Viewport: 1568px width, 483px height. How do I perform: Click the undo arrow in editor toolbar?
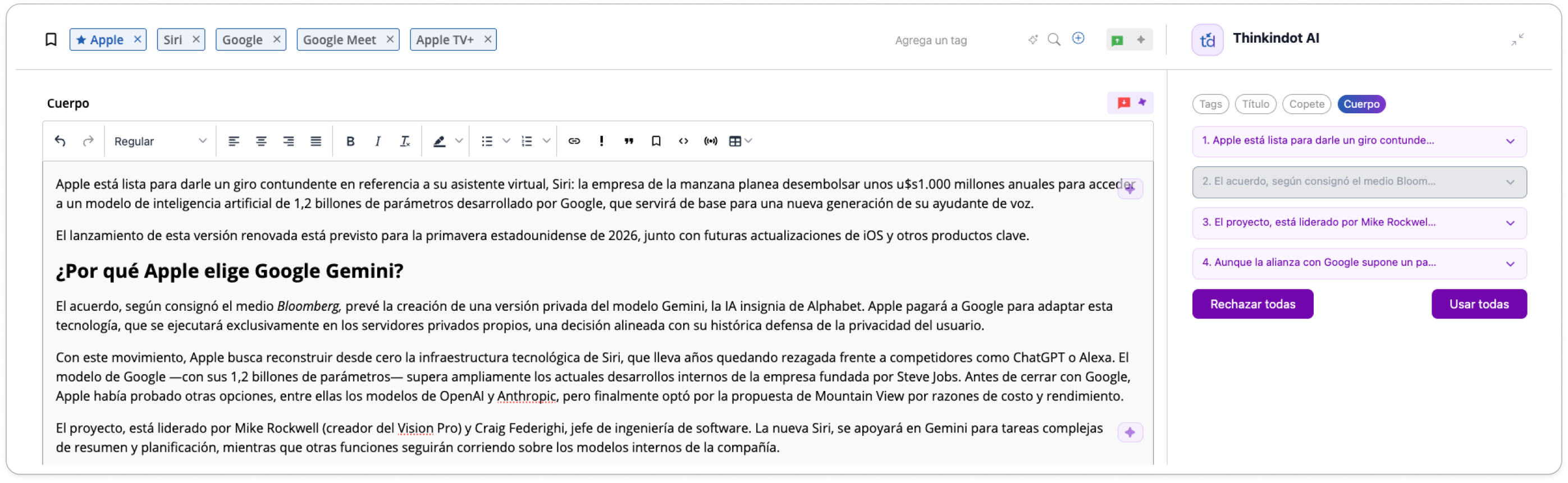(60, 141)
